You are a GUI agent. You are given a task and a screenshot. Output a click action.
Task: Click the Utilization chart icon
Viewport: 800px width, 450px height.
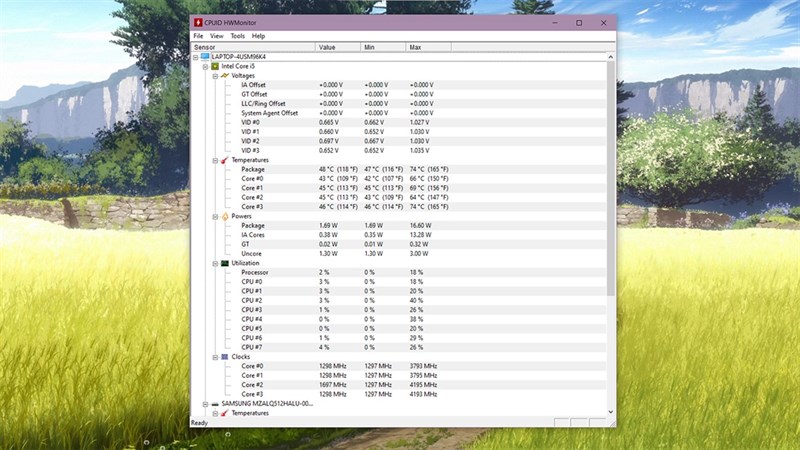coord(225,263)
